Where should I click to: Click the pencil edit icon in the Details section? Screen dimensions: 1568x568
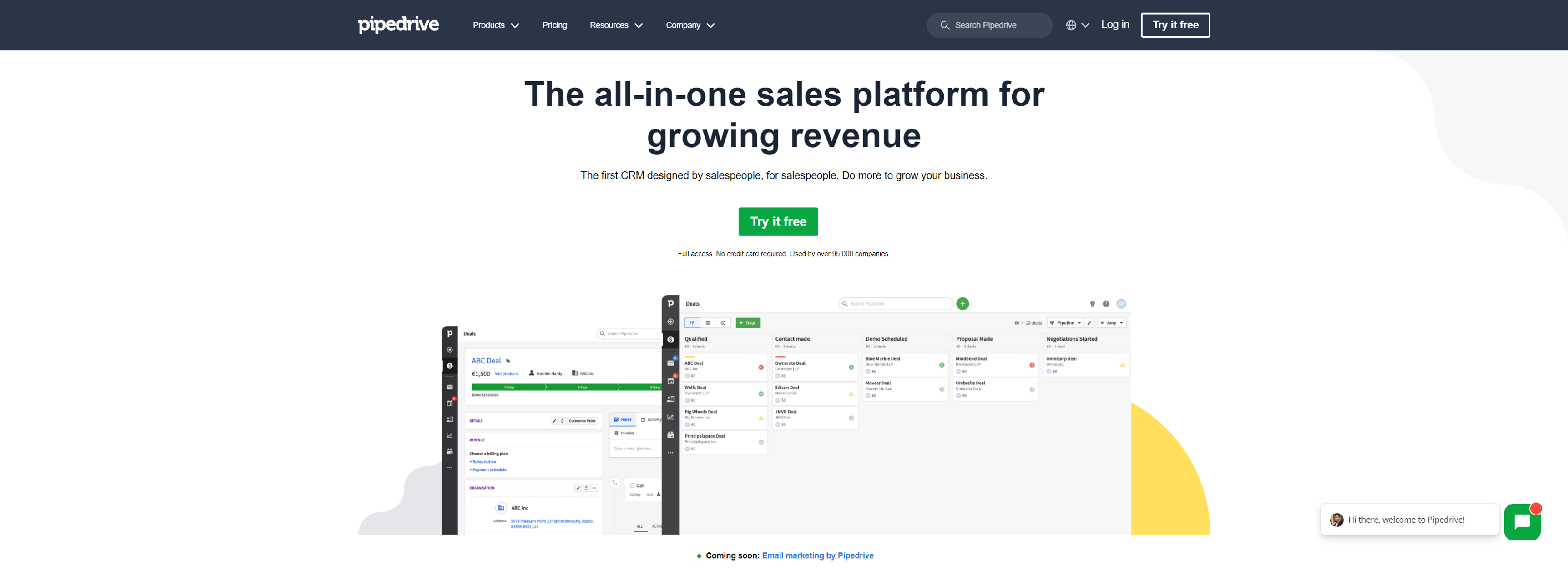click(554, 420)
